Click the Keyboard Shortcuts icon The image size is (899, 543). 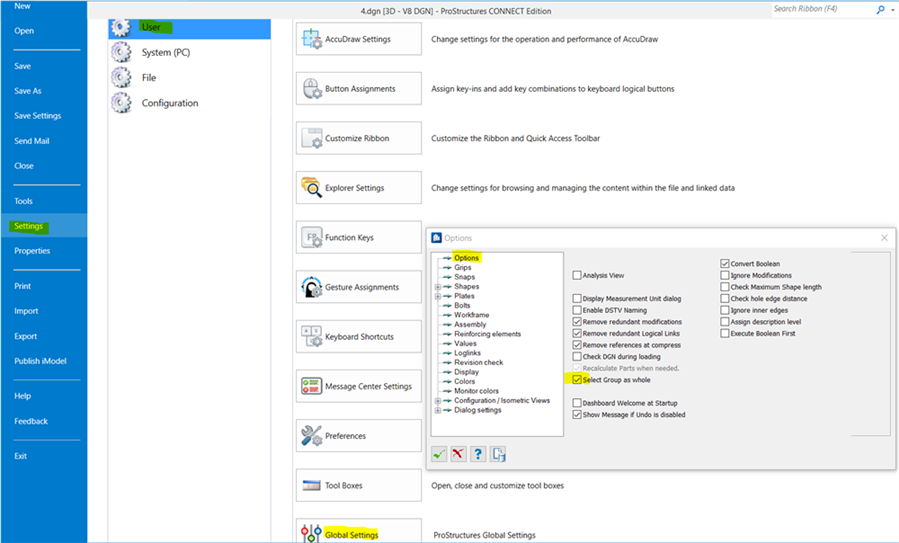[312, 337]
